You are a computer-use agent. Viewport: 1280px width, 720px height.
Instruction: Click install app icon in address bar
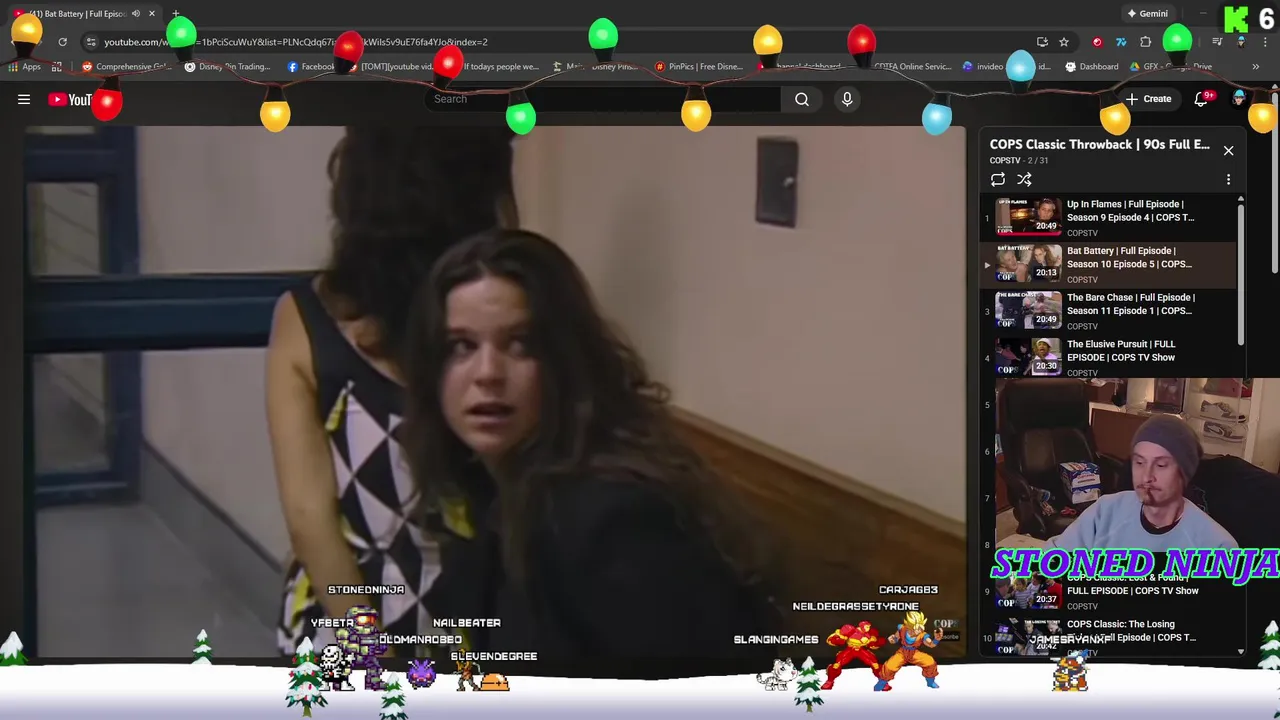pyautogui.click(x=1042, y=42)
